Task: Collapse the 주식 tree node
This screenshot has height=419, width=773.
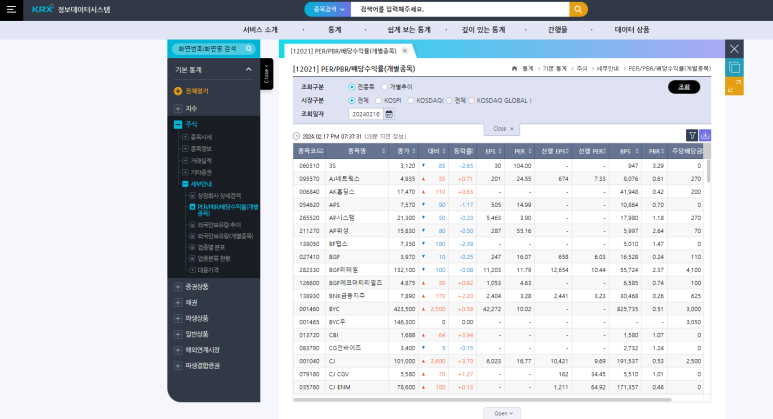Action: (x=178, y=124)
